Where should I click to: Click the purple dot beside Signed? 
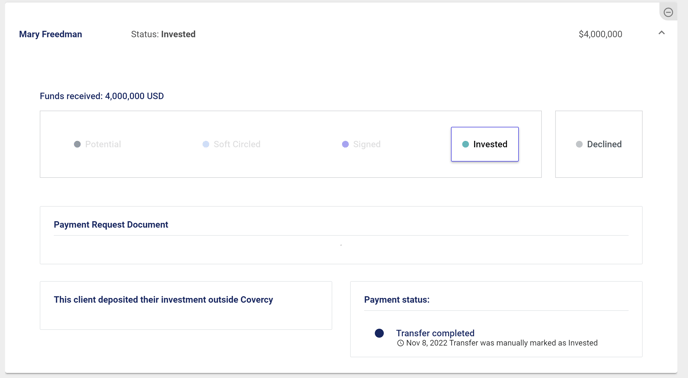click(x=345, y=144)
